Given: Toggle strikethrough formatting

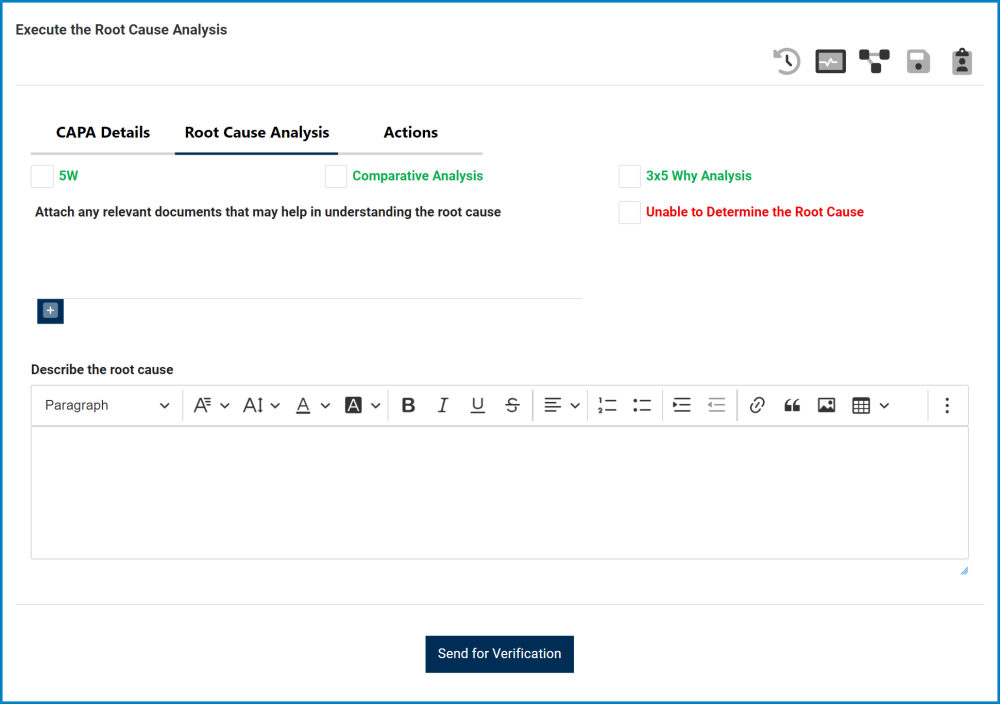Looking at the screenshot, I should click(512, 405).
